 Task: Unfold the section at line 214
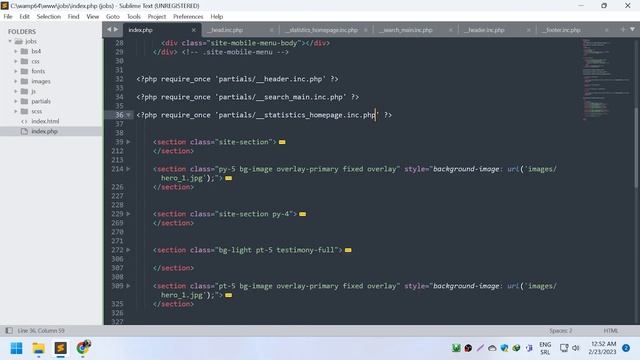pos(128,169)
